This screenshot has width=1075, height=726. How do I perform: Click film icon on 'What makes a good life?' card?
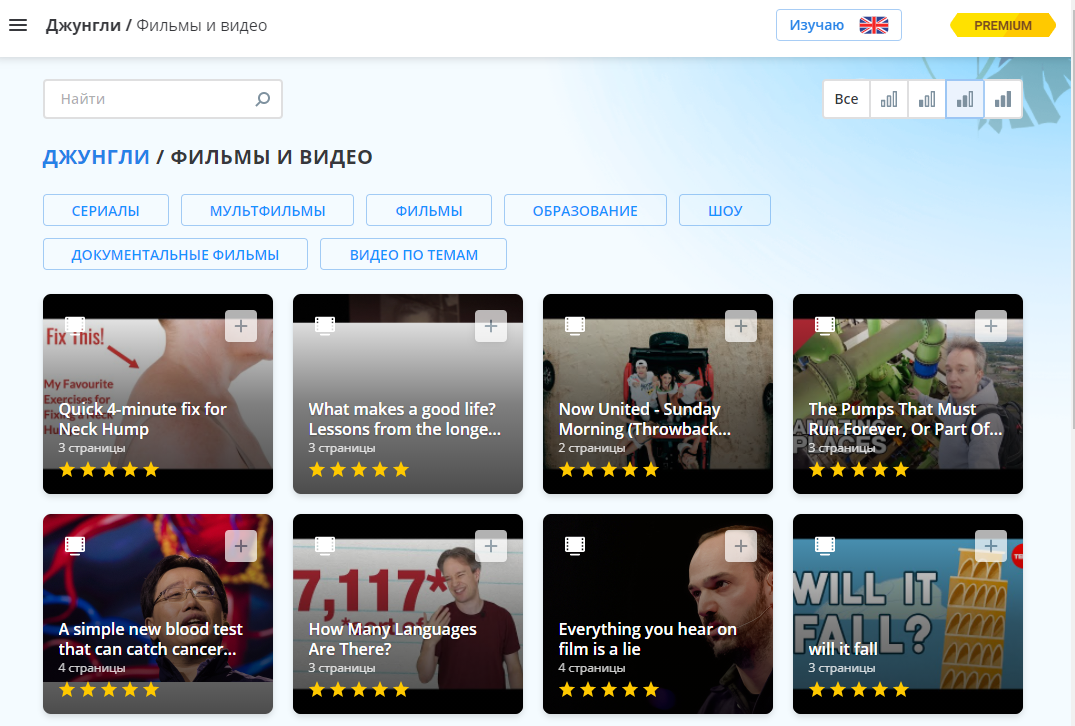pyautogui.click(x=325, y=325)
